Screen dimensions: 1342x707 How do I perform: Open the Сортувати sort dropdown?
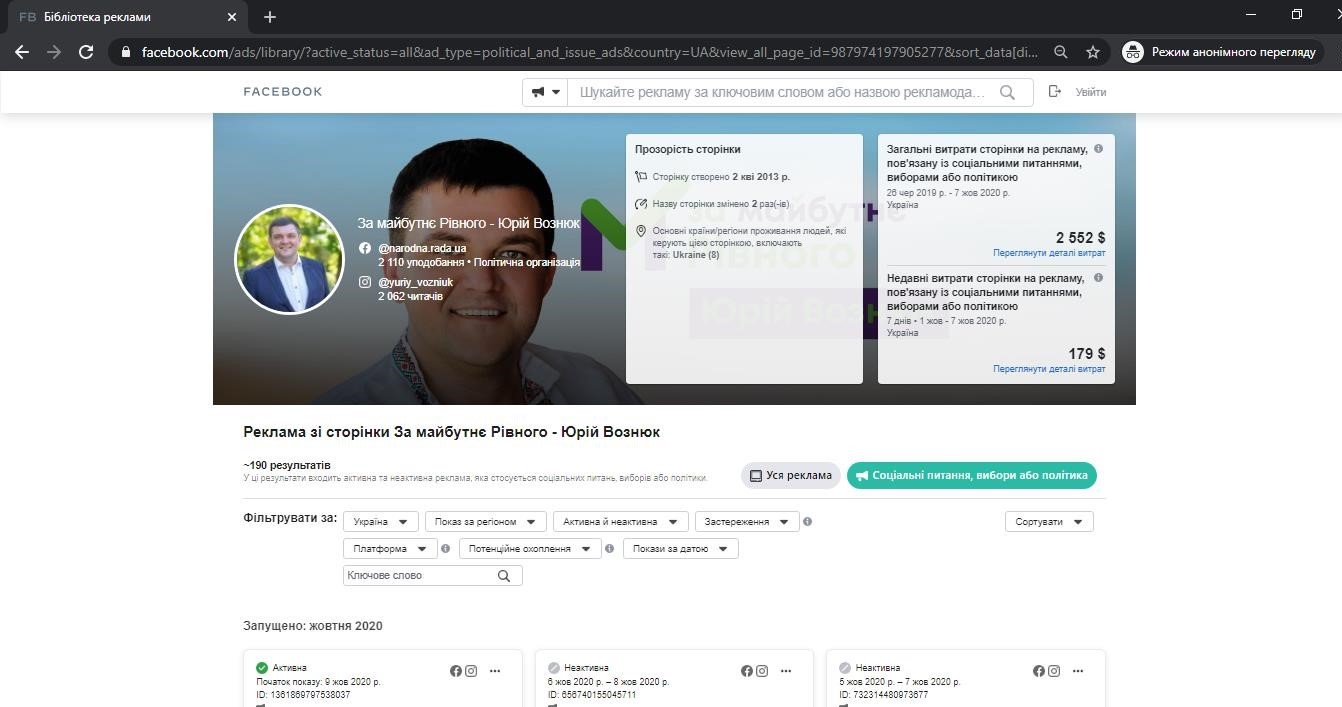click(x=1049, y=522)
